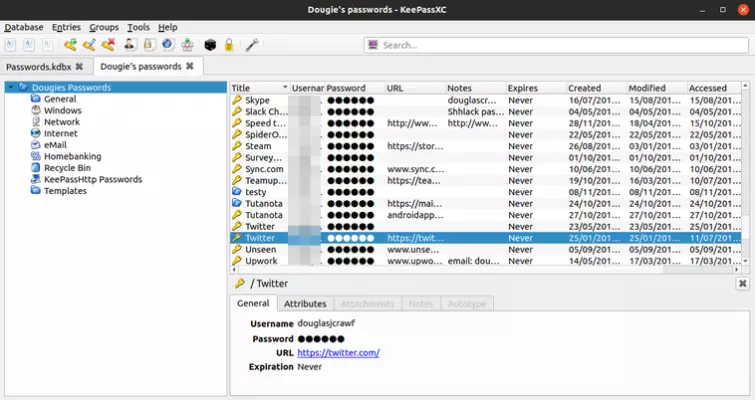This screenshot has width=755, height=400.
Task: Select the SpiderO... entry
Action: point(485,135)
